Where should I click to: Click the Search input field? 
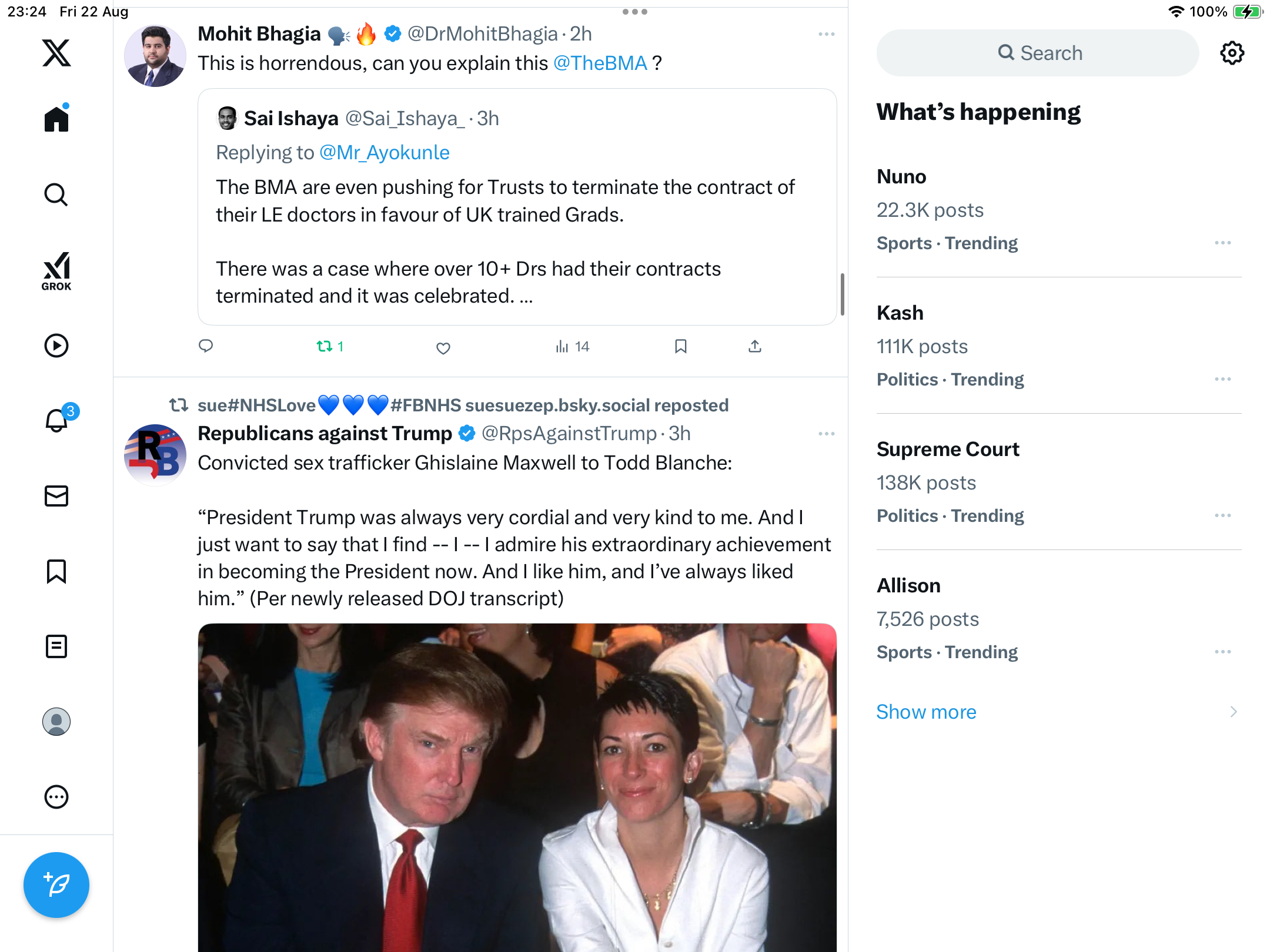pos(1038,53)
